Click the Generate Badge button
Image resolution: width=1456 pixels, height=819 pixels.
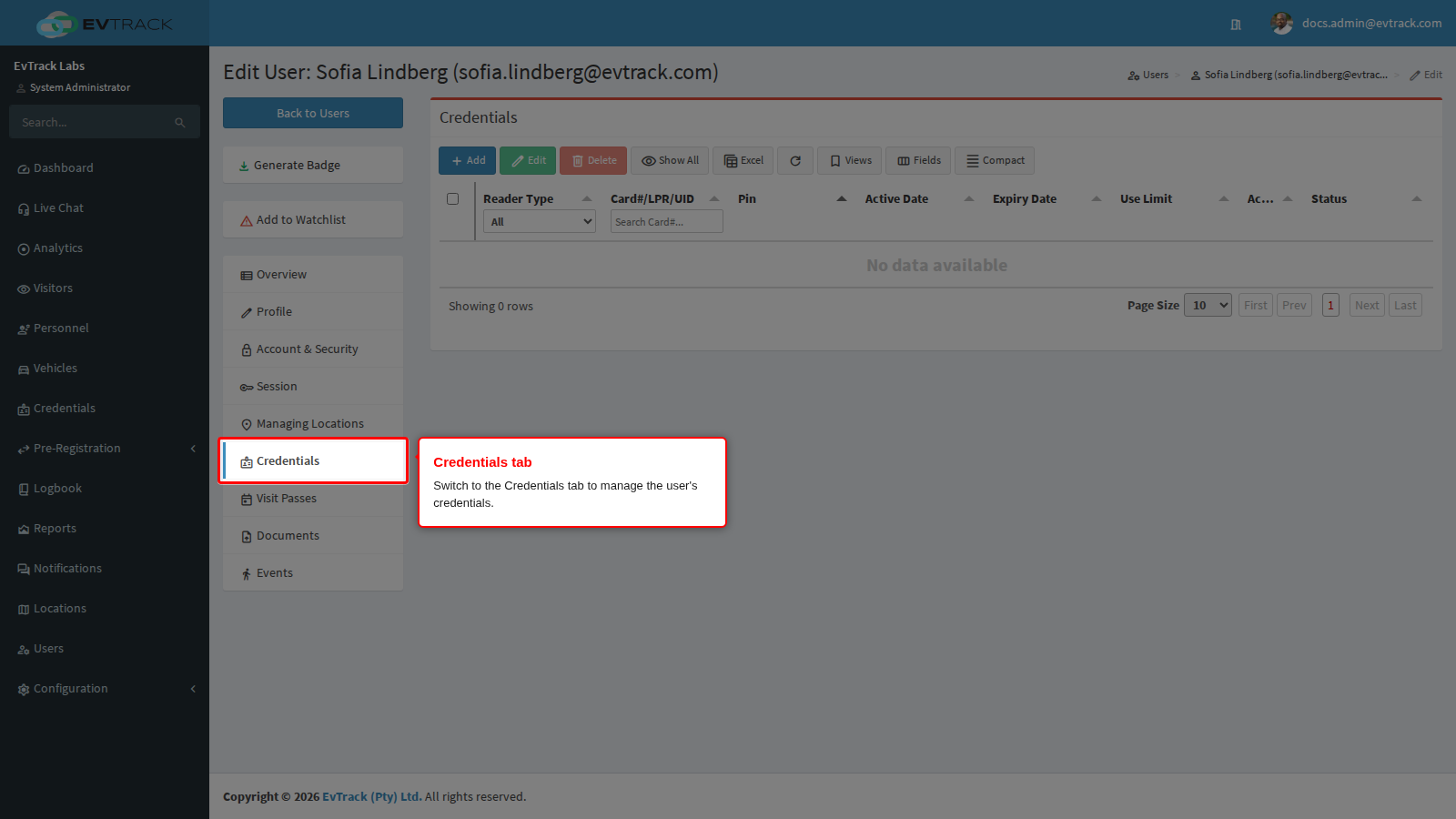(313, 166)
